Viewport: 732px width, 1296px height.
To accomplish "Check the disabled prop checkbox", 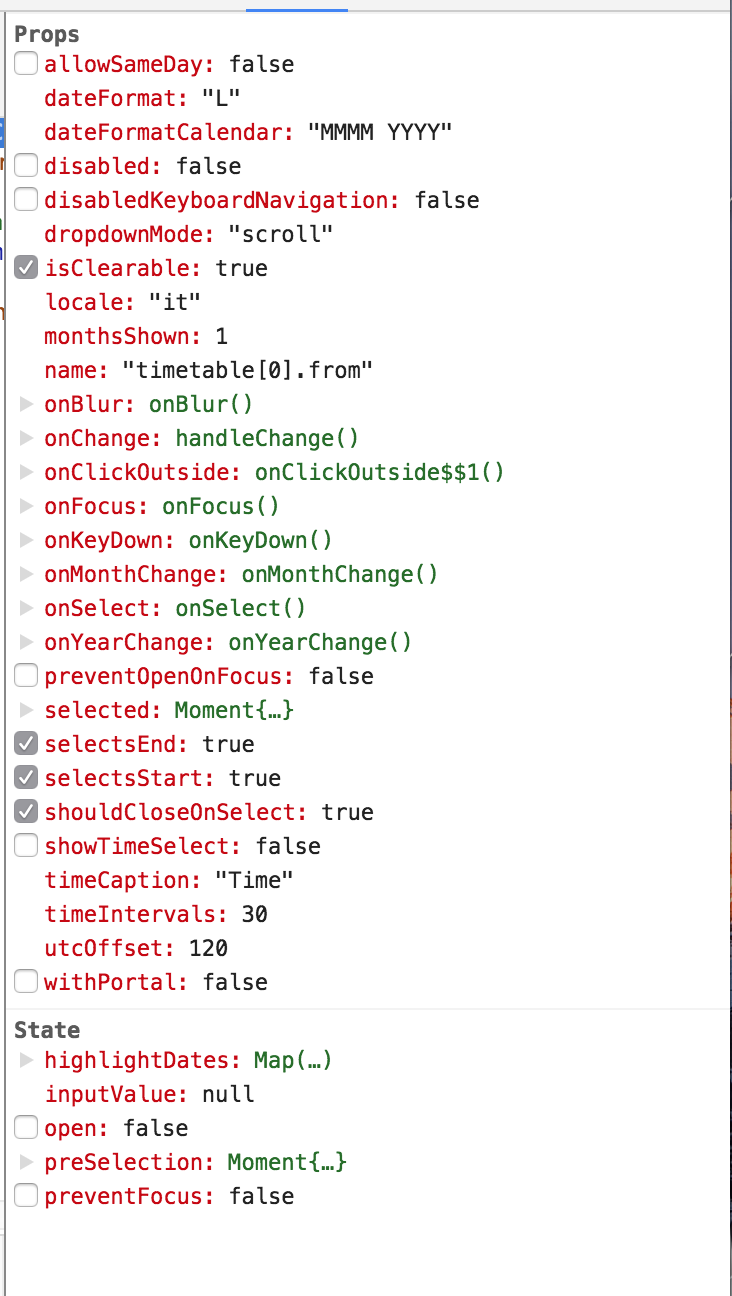I will tap(25, 164).
